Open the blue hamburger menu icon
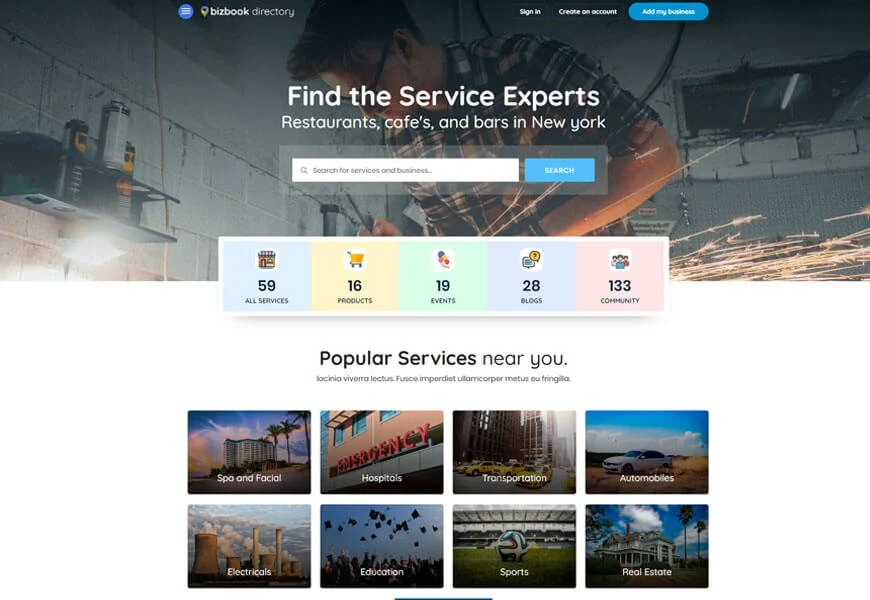This screenshot has width=870, height=600. [x=186, y=11]
